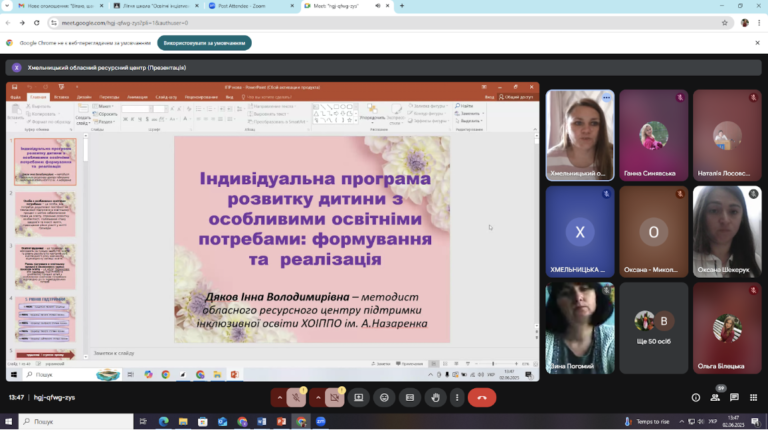
Task: Expand video settings arrow beside camera
Action: click(x=318, y=398)
